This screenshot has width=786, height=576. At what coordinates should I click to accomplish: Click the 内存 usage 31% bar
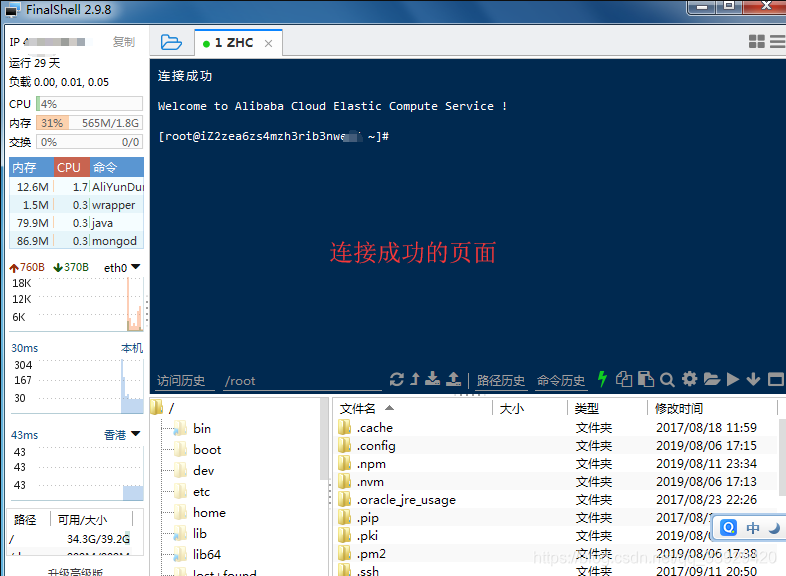pos(89,123)
